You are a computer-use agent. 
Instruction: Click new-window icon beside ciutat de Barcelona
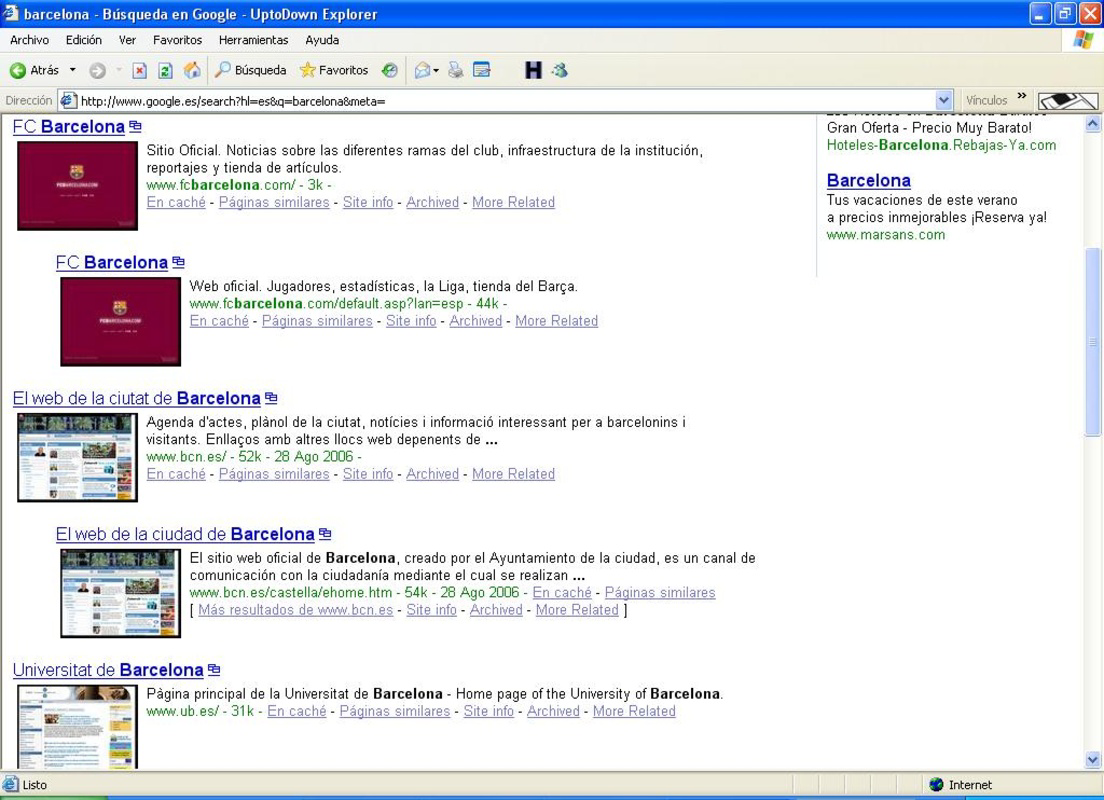(271, 399)
